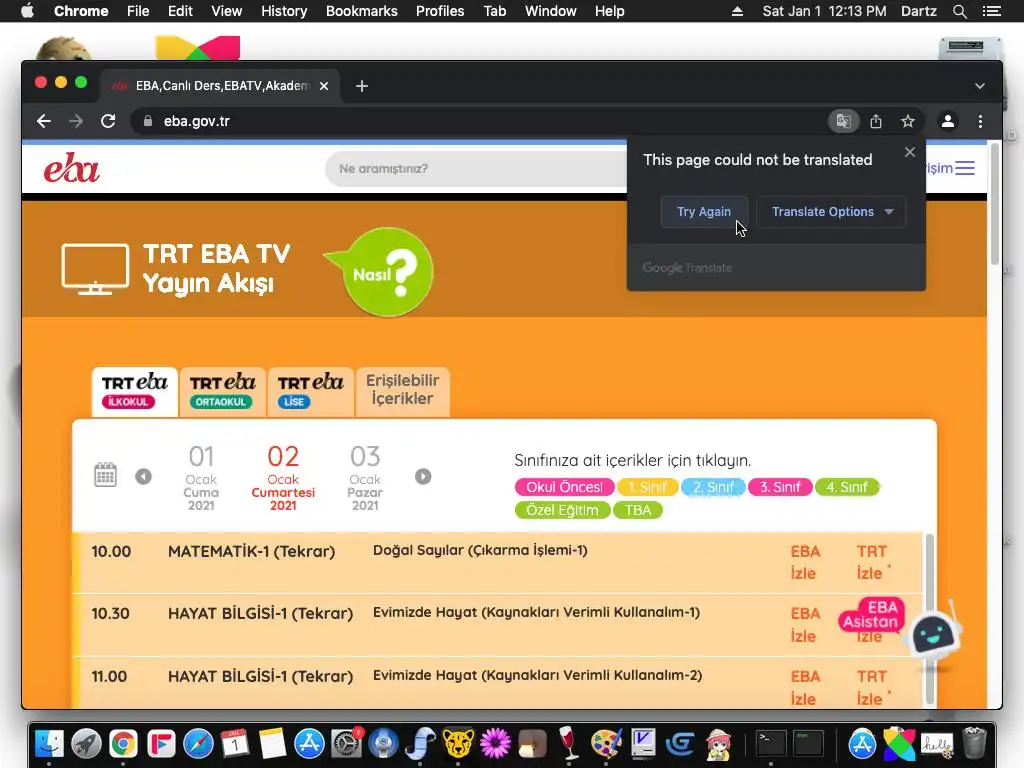Expand the Translate Options dropdown
1024x768 pixels.
click(831, 212)
